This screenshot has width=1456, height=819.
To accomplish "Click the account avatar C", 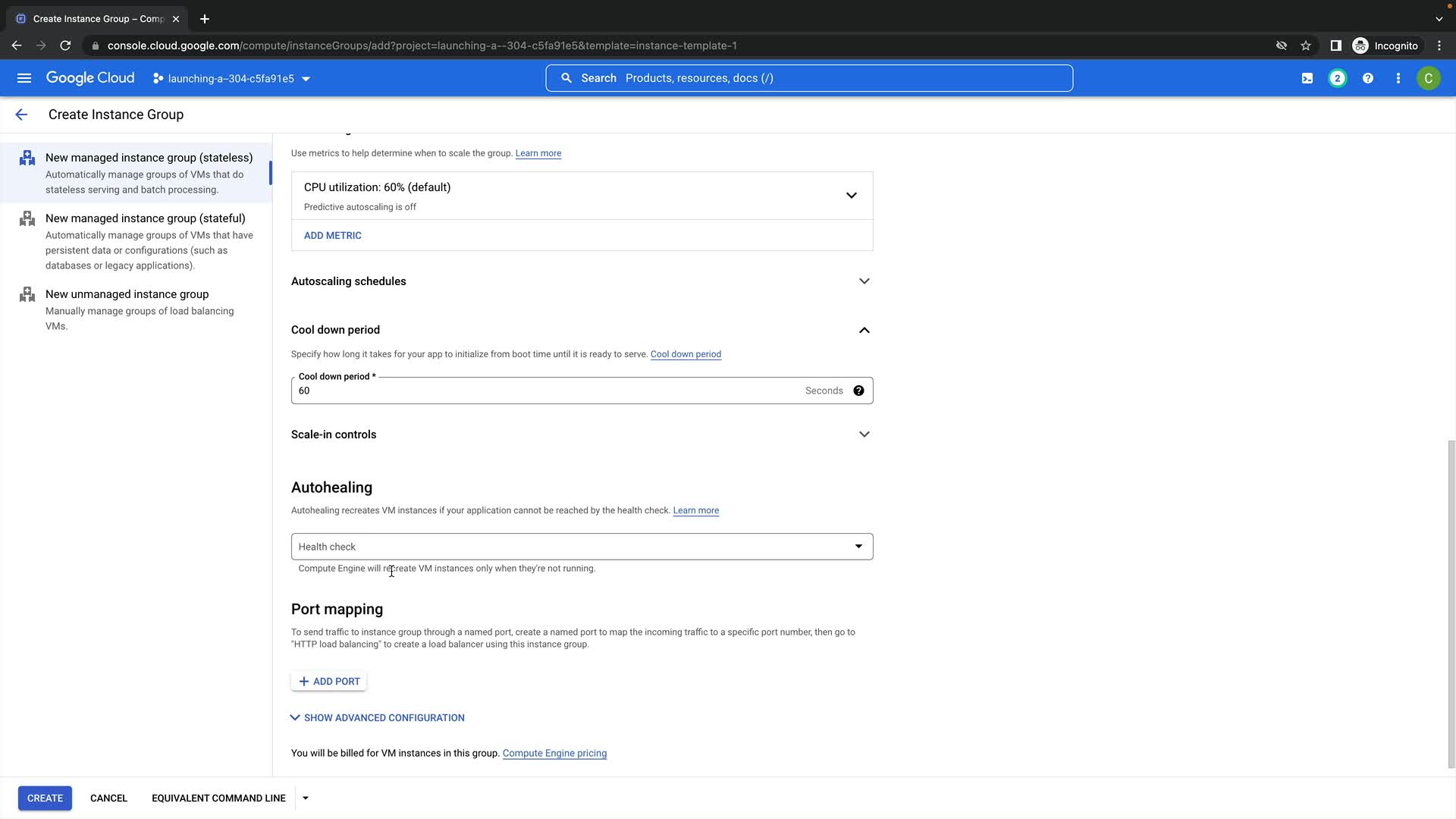I will (x=1428, y=78).
